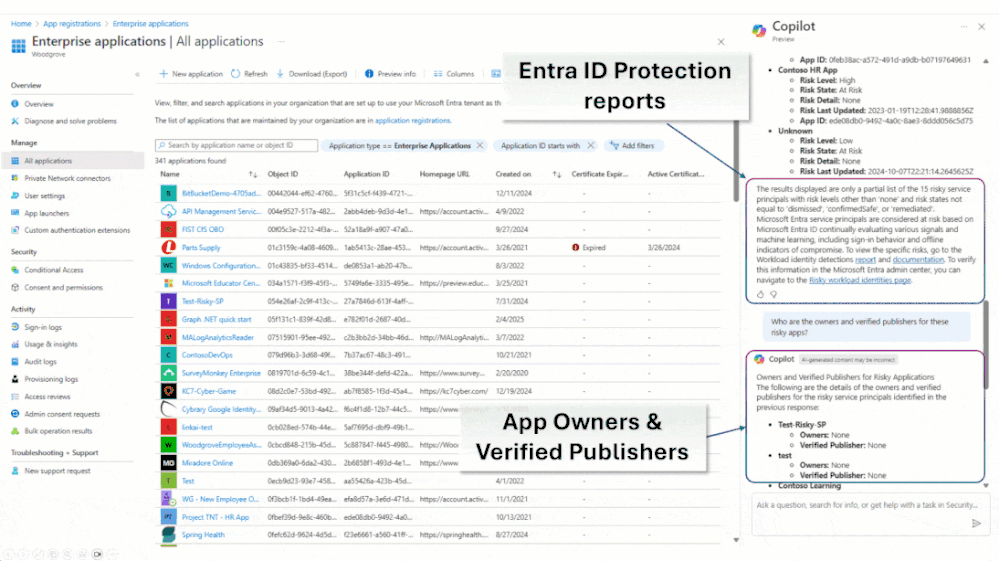Select Audit logs menu item
The image size is (999, 561).
40,362
